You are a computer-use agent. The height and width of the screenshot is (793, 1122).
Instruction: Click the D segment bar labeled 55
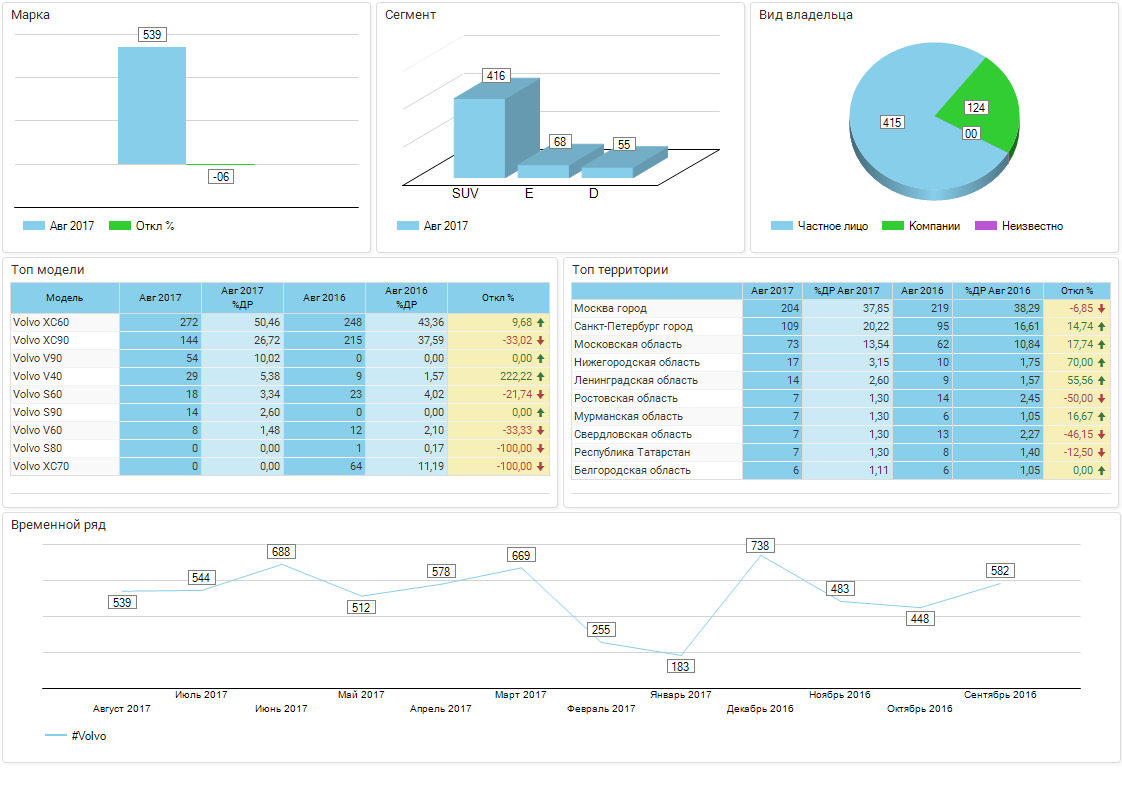[608, 173]
